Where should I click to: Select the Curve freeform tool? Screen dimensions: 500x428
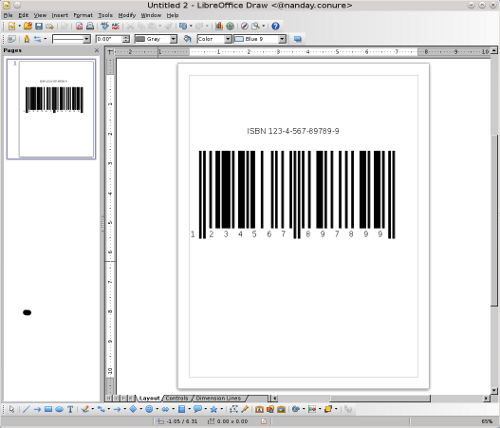coord(85,409)
